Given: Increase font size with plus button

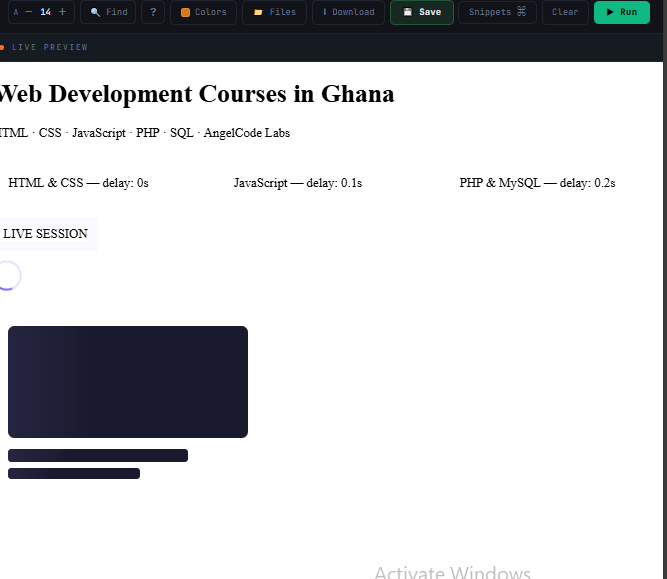Looking at the screenshot, I should 62,12.
